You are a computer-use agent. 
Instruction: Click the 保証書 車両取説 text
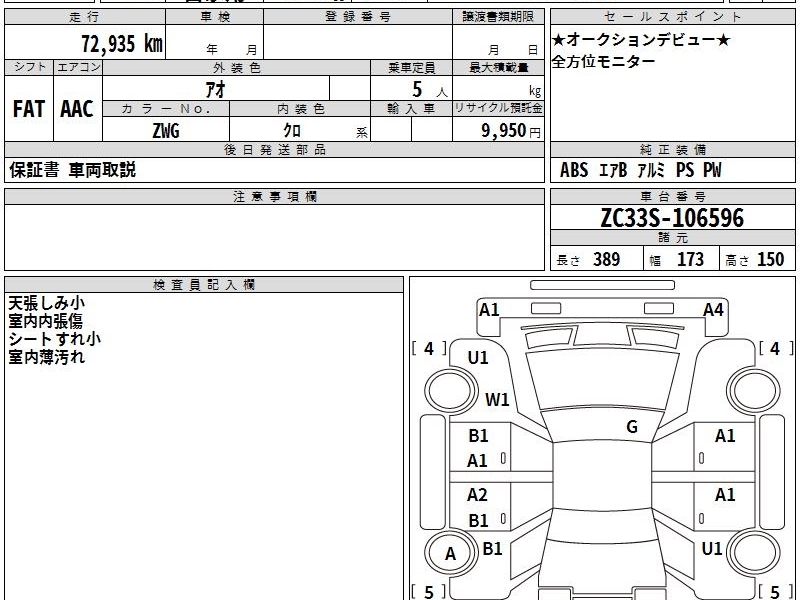(72, 170)
